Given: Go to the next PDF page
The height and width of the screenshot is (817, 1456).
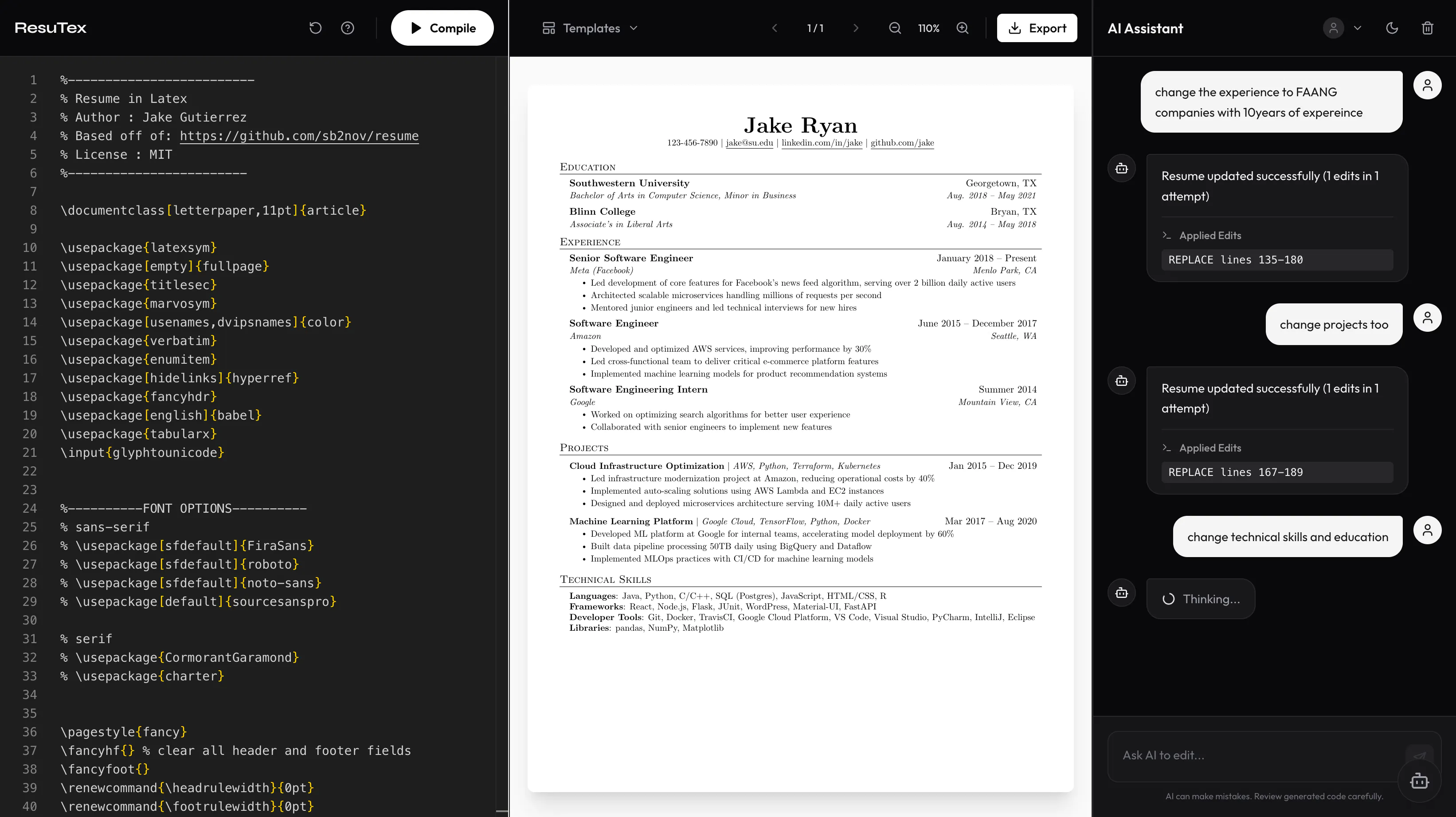Looking at the screenshot, I should pyautogui.click(x=856, y=27).
